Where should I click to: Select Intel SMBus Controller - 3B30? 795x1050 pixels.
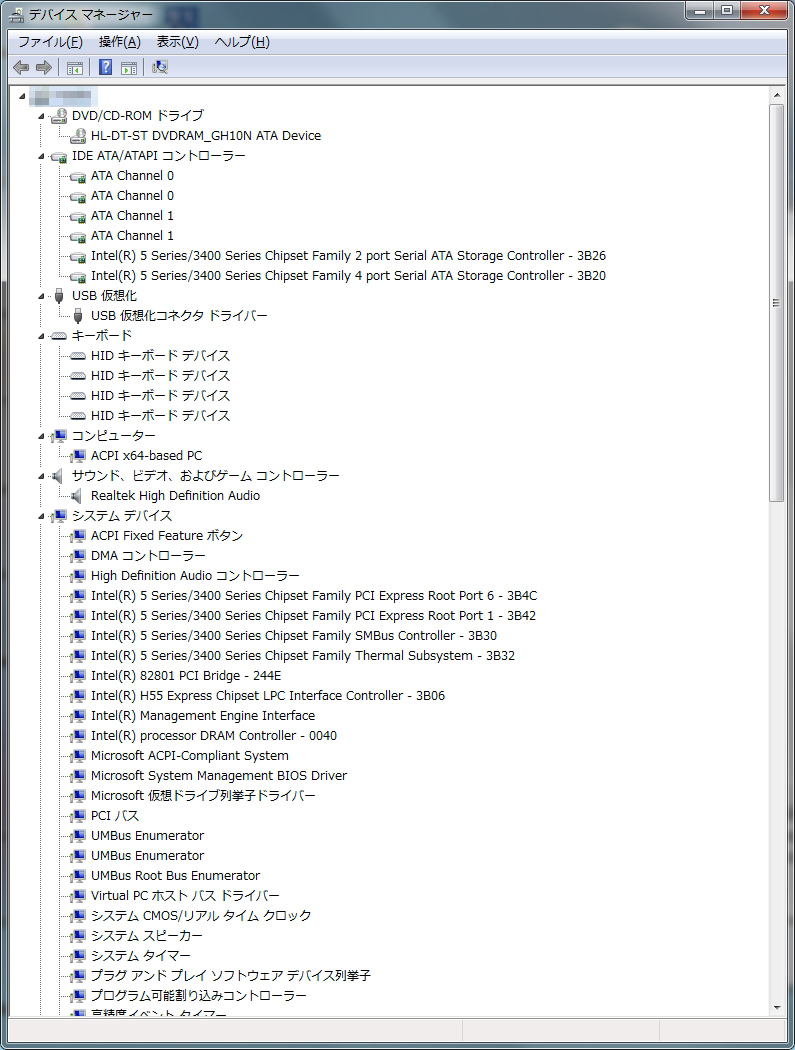click(294, 636)
